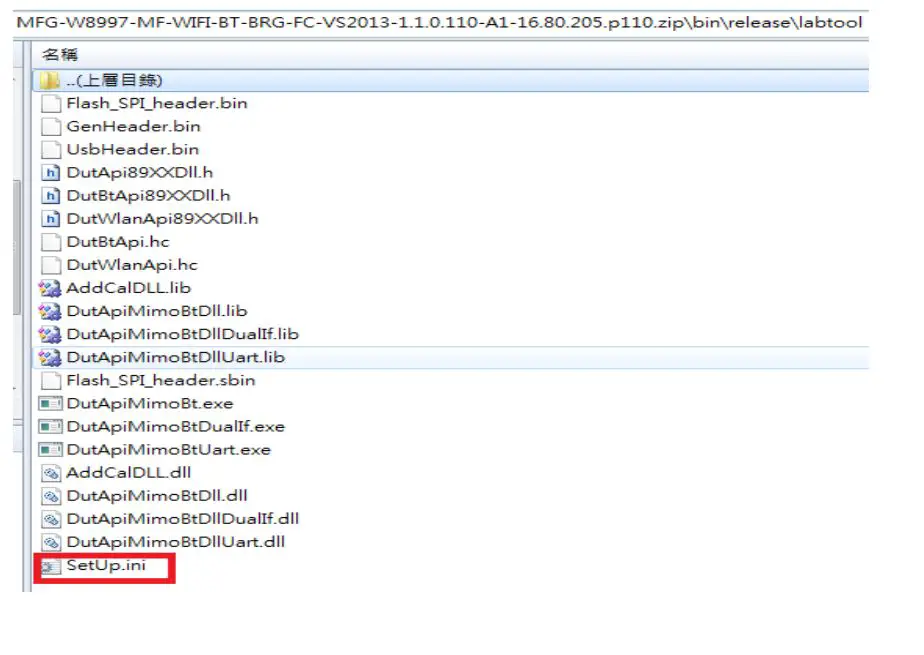This screenshot has width=924, height=655.
Task: Click the DutApiMimoBtDll.lib library icon
Action: (50, 311)
